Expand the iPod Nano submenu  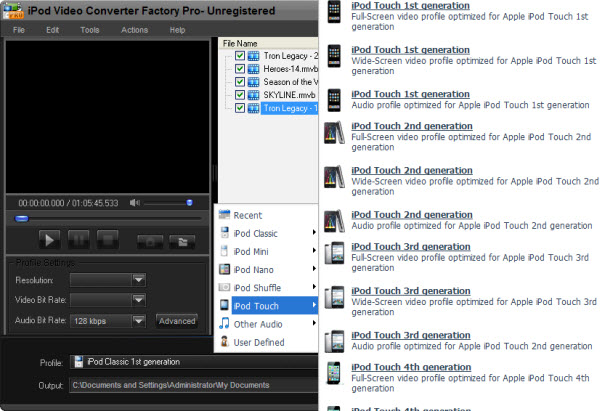[x=266, y=269]
